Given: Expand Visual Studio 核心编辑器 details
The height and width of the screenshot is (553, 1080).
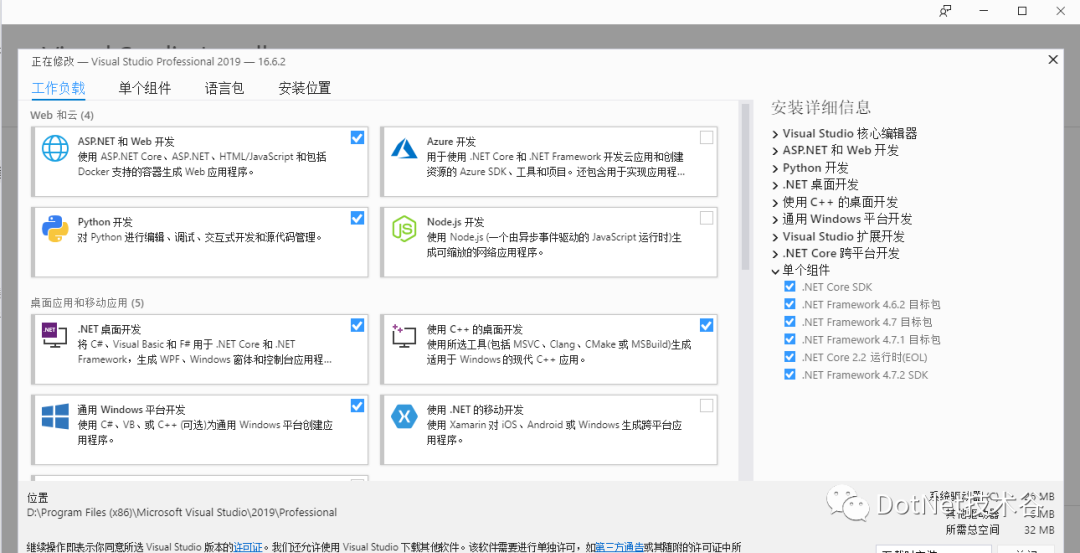Looking at the screenshot, I should click(x=776, y=134).
